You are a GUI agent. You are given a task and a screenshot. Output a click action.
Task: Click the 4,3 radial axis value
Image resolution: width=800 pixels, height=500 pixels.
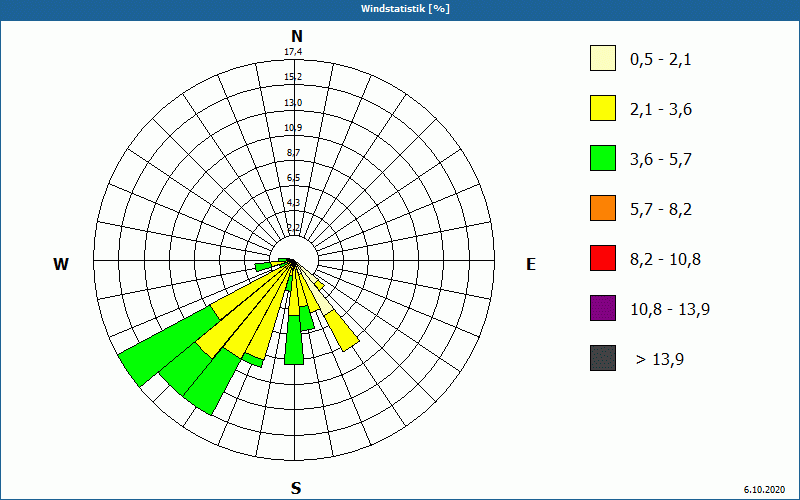(x=293, y=203)
